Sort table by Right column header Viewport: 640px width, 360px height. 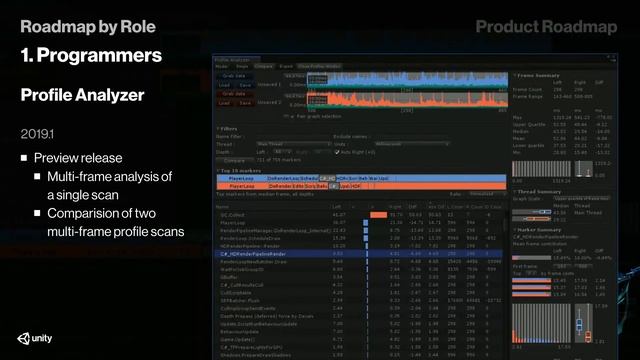coord(395,207)
